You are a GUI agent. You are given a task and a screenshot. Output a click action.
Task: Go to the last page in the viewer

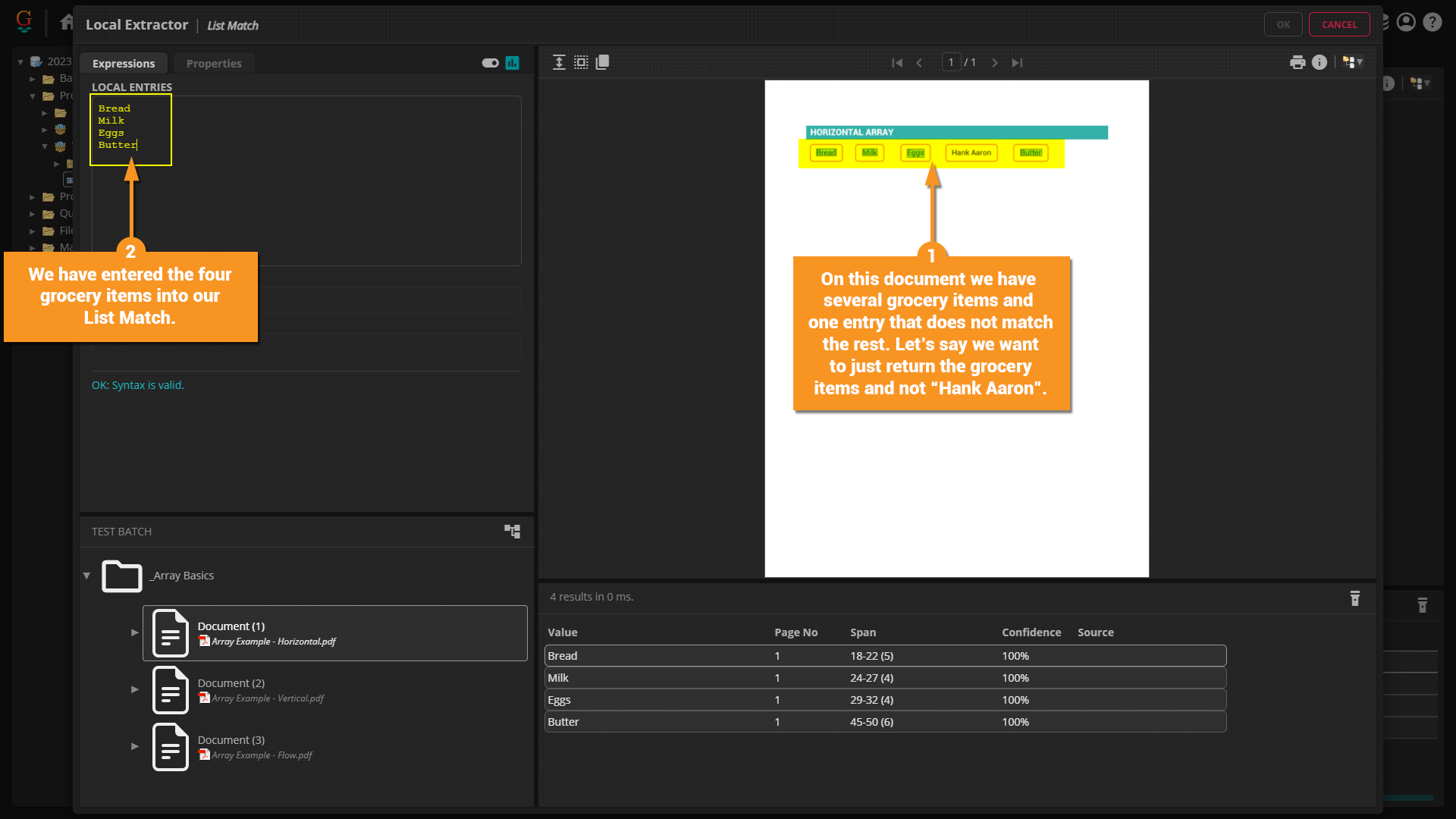(1017, 63)
